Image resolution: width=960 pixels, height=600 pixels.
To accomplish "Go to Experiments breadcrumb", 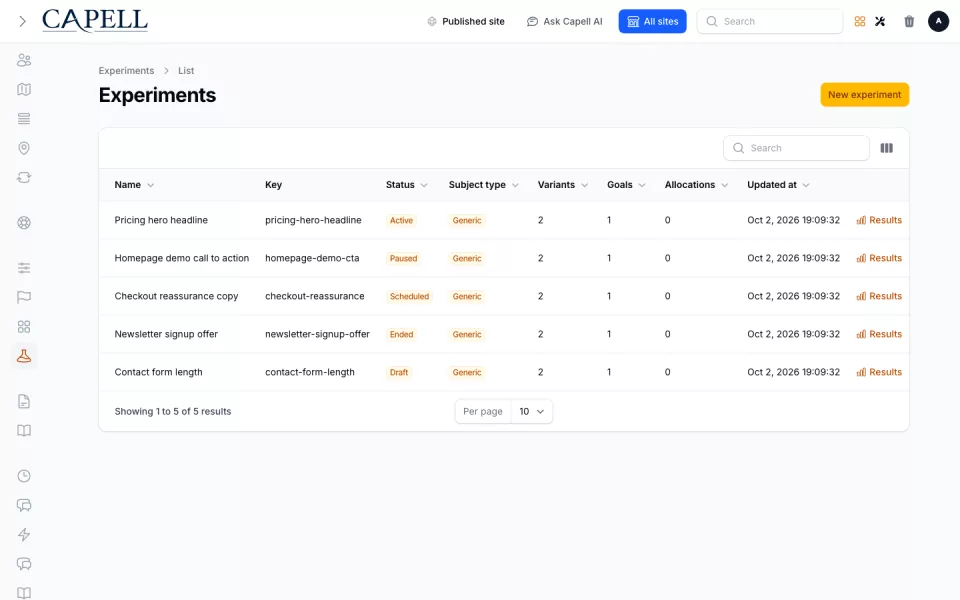I will click(x=126, y=70).
